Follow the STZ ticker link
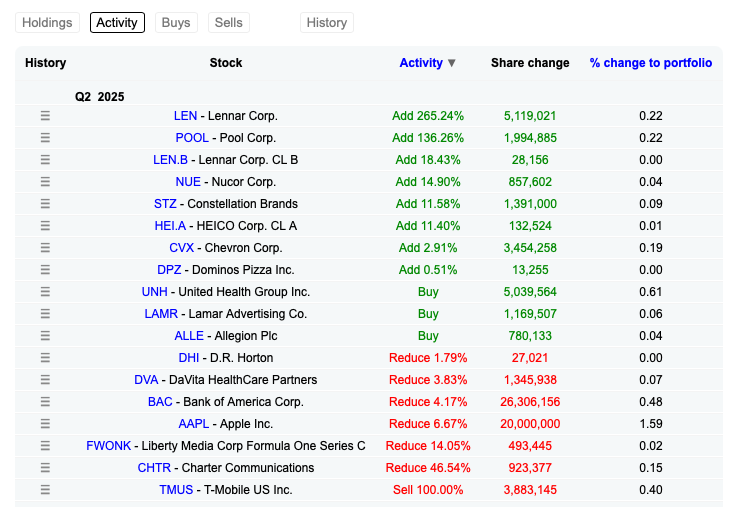Viewport: 737px width, 507px height. (x=165, y=203)
